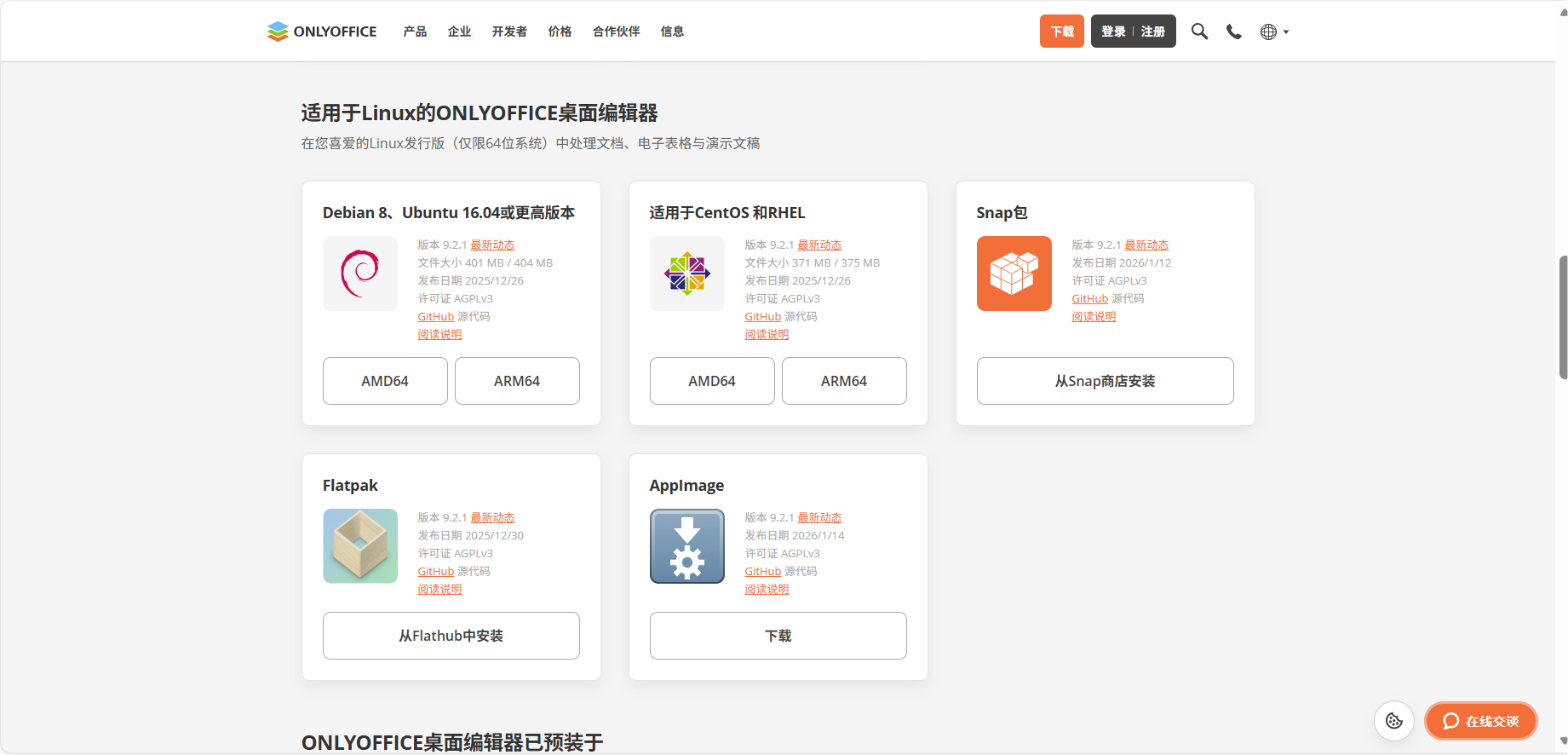Click heading ONLYOFFICE桌面编辑器已预装于
The image size is (1568, 755).
(x=452, y=742)
